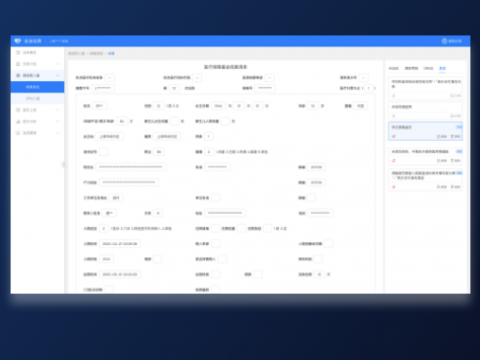Expand the sidebar item below the overview entry

pyautogui.click(x=38, y=64)
